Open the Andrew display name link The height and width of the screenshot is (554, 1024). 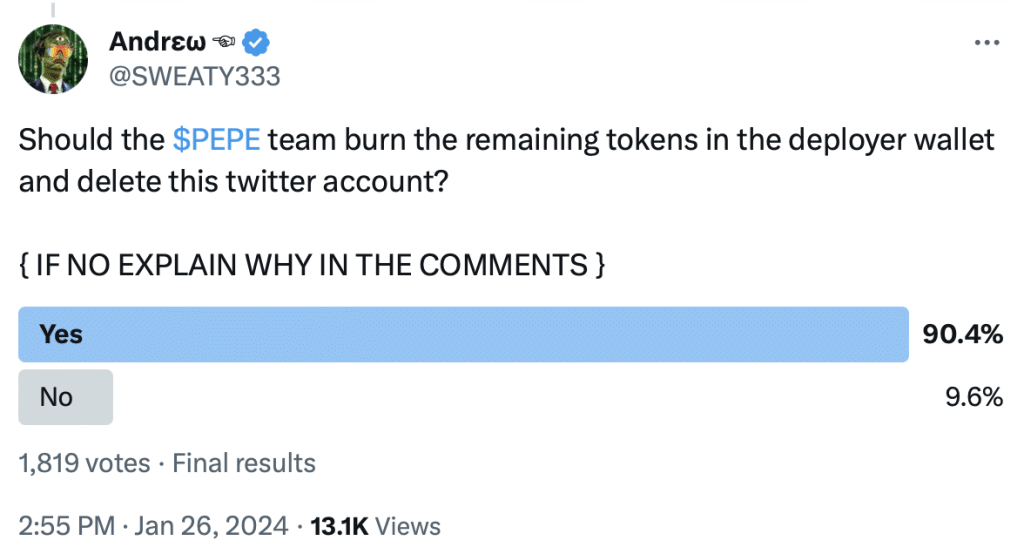click(x=157, y=42)
